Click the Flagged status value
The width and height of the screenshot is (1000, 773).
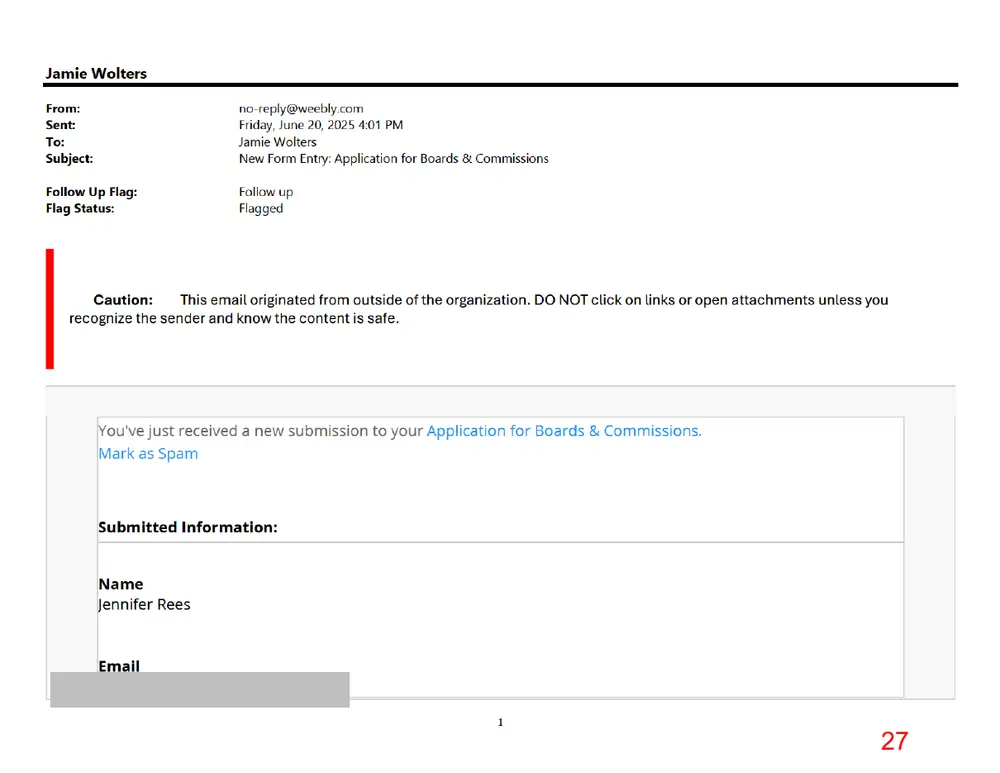point(261,209)
